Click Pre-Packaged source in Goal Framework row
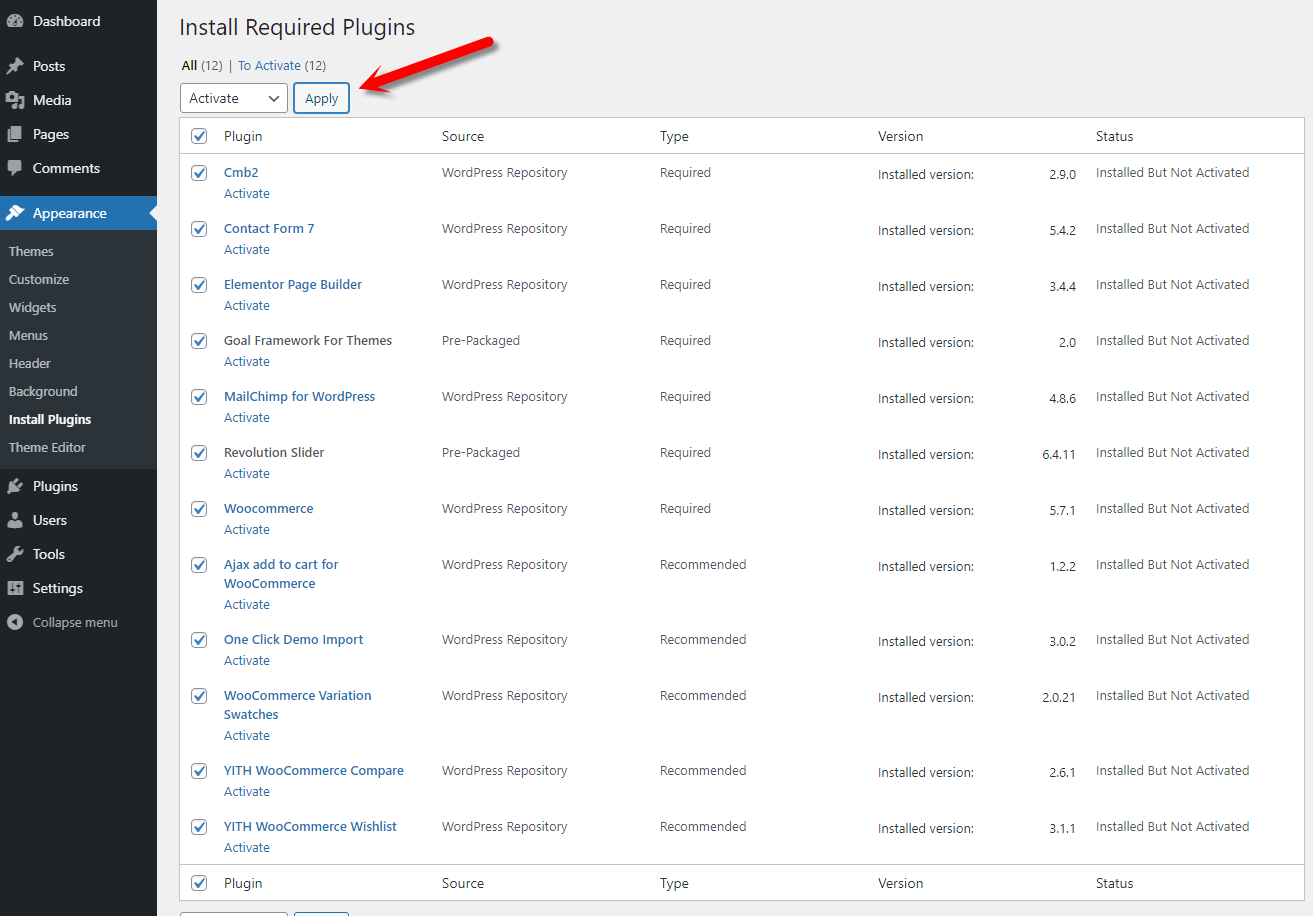 (481, 341)
